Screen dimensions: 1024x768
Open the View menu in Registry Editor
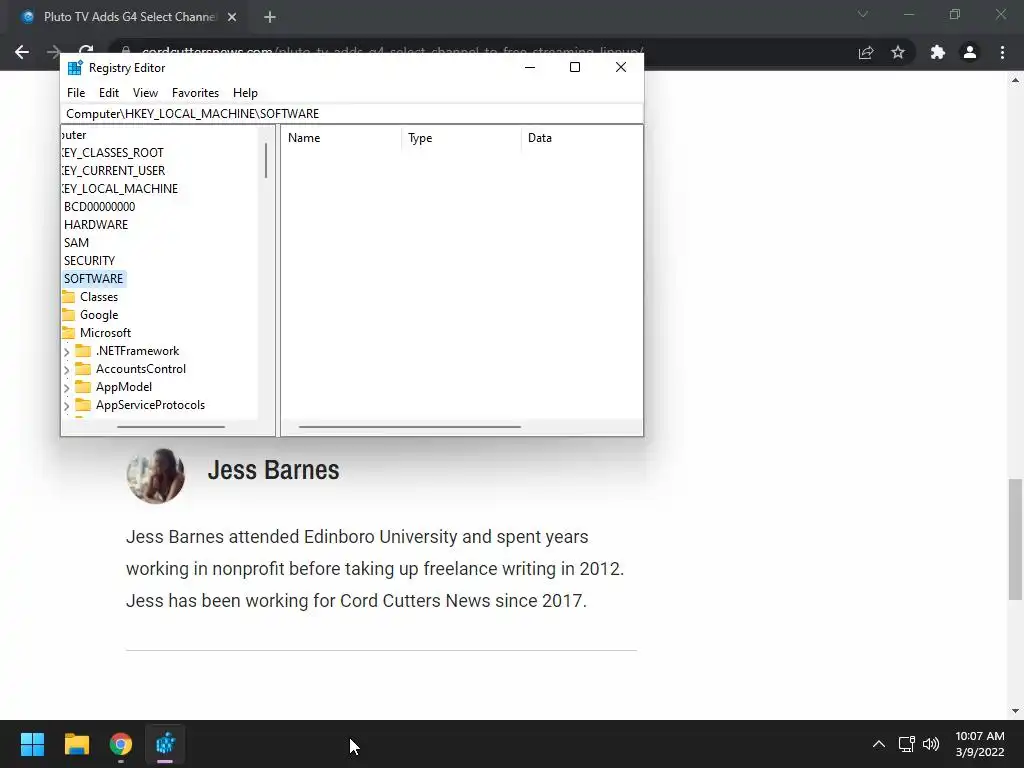[145, 93]
